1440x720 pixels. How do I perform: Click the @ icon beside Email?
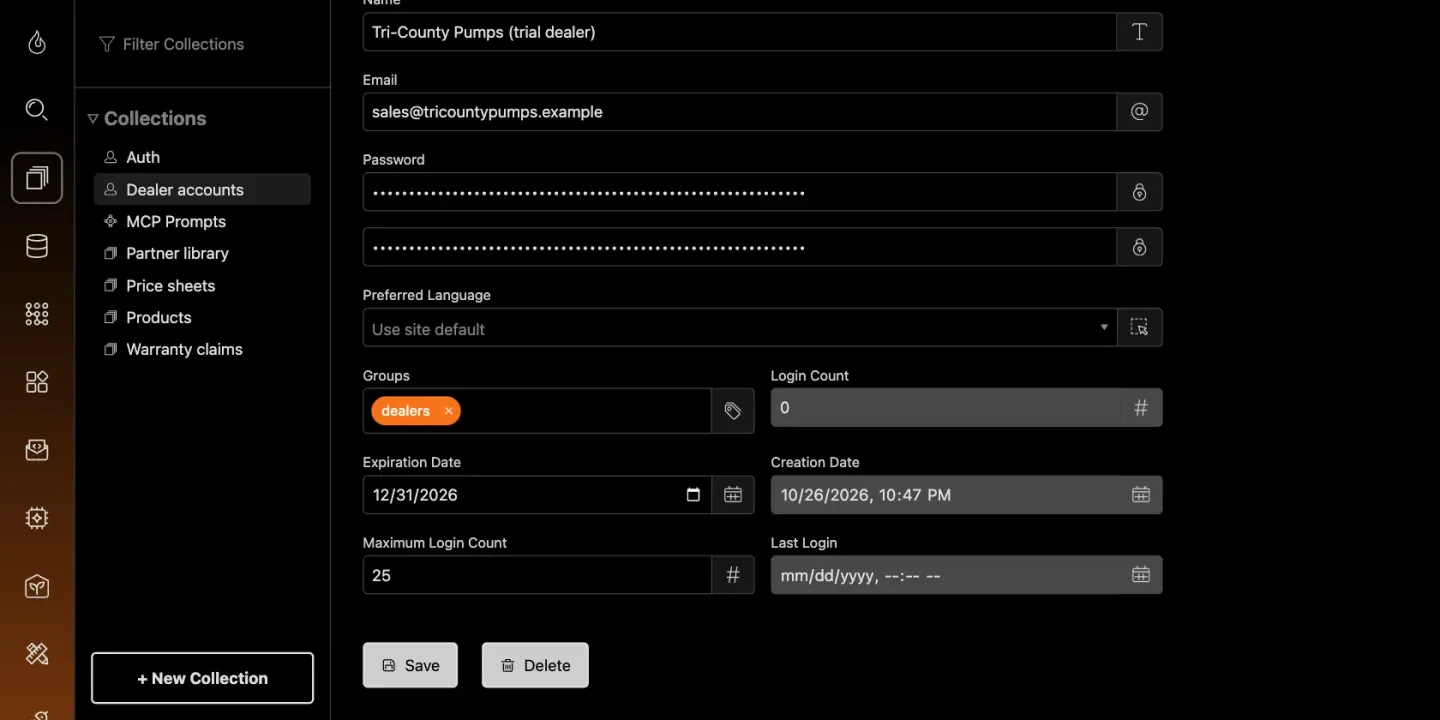(1139, 112)
